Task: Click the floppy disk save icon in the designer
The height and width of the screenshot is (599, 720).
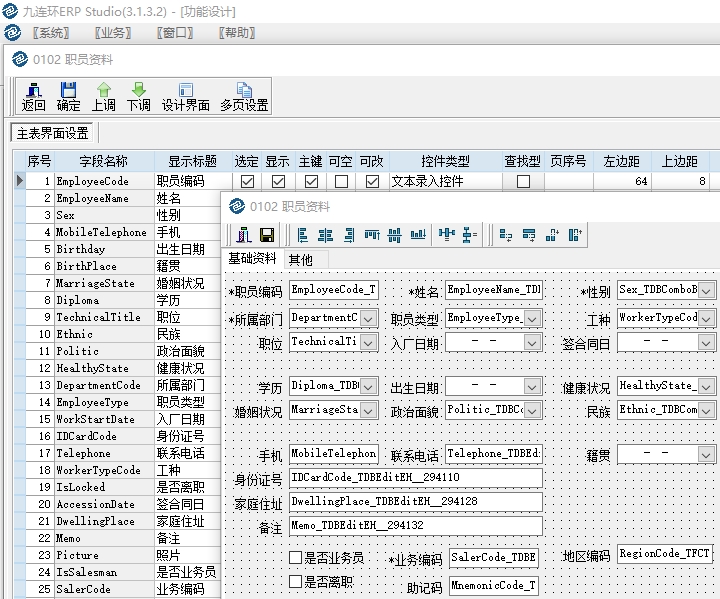Action: point(267,235)
